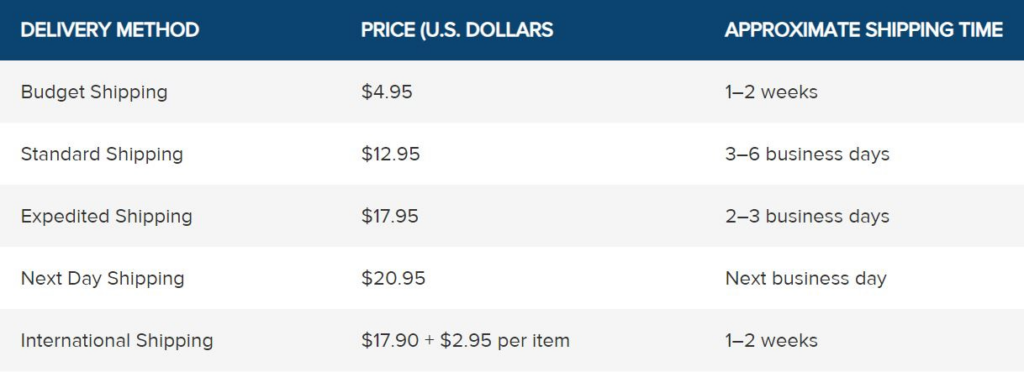Select the Next Day Shipping label

103,279
